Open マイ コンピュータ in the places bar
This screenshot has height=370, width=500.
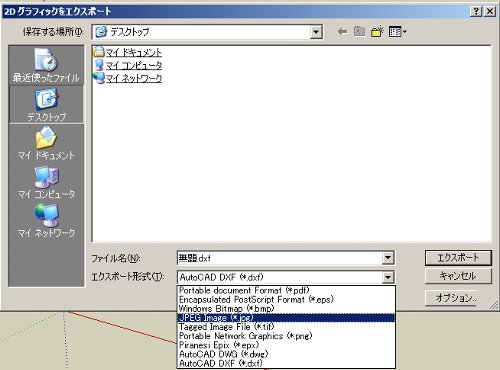click(46, 182)
